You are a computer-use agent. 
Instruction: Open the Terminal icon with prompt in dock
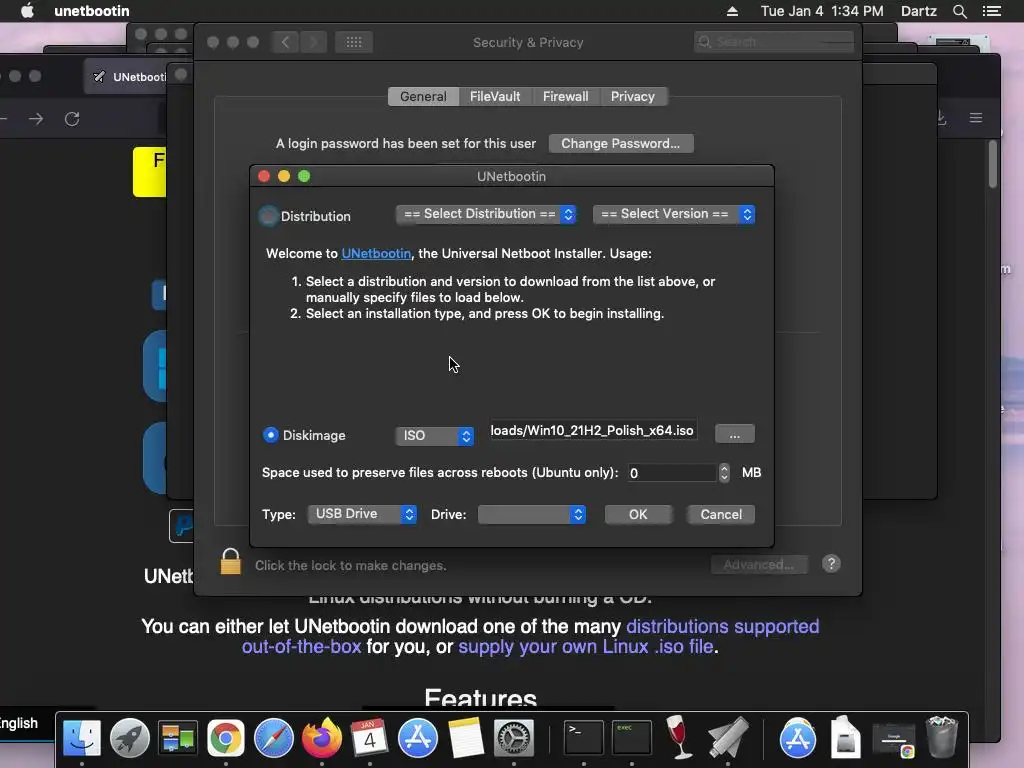[583, 738]
